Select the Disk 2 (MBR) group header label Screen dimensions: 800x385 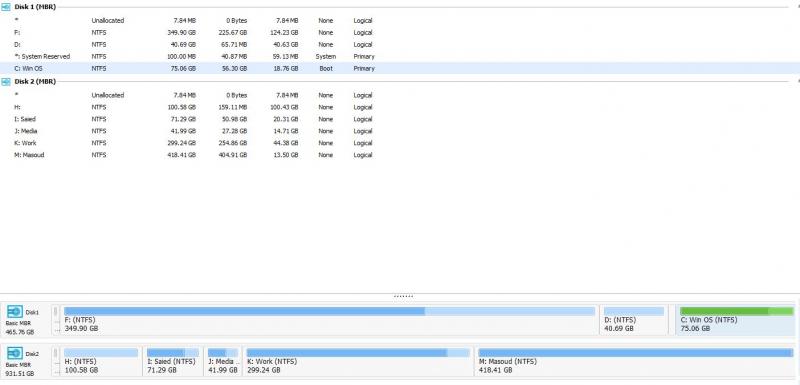pos(35,82)
